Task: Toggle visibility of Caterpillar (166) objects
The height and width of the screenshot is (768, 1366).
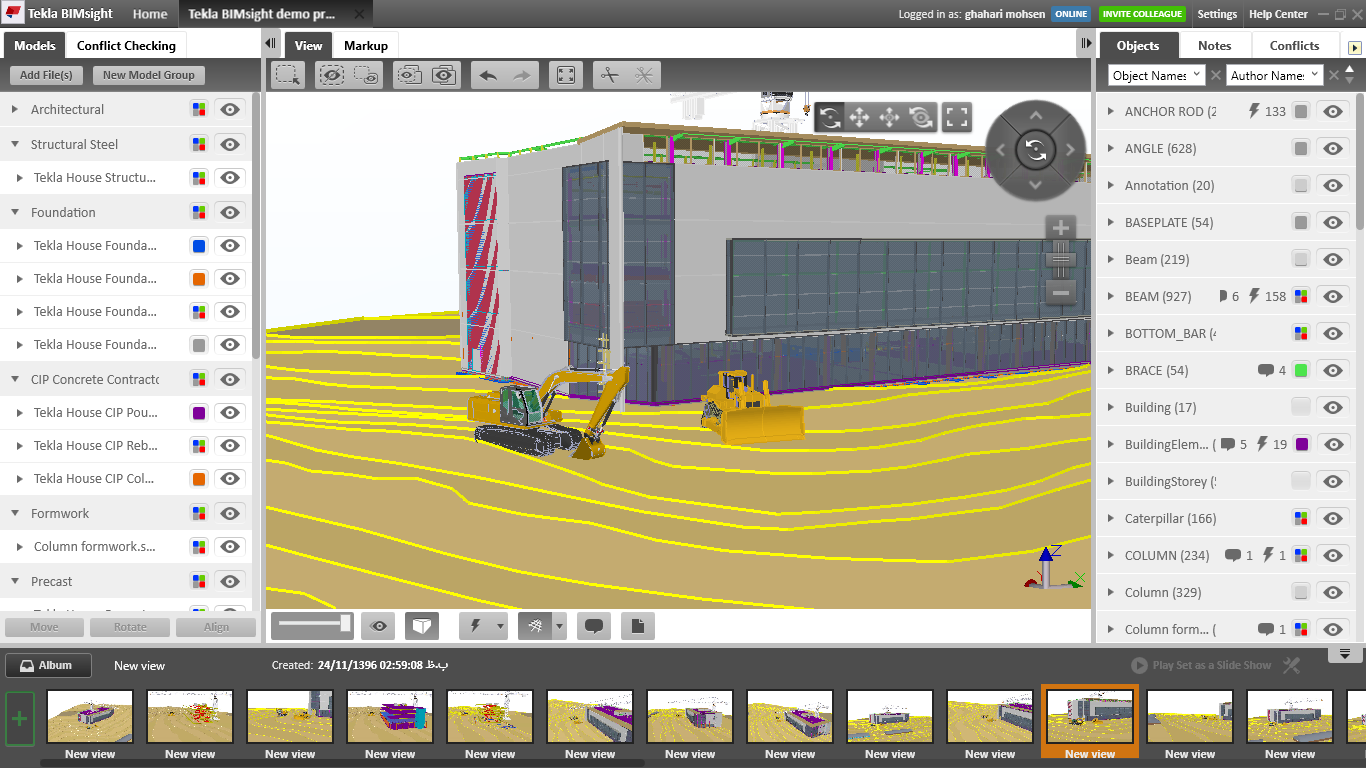Action: [1333, 518]
